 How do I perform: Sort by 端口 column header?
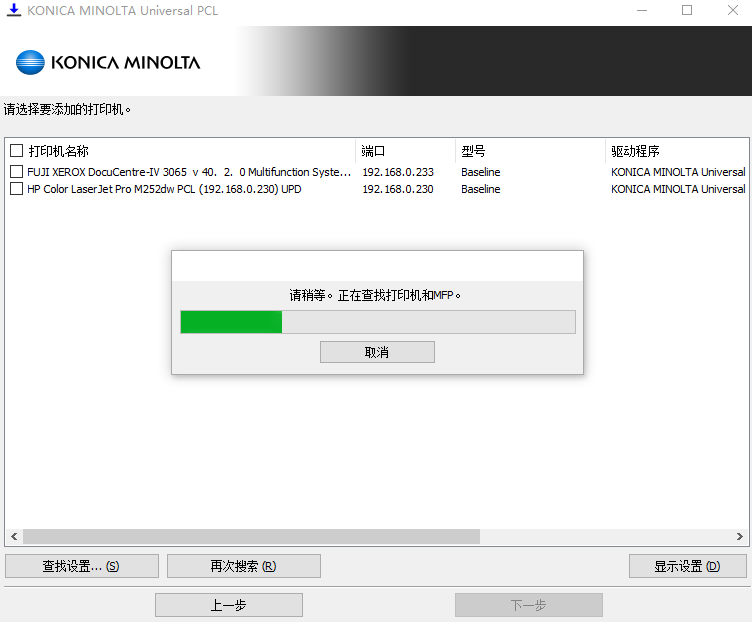pos(373,151)
